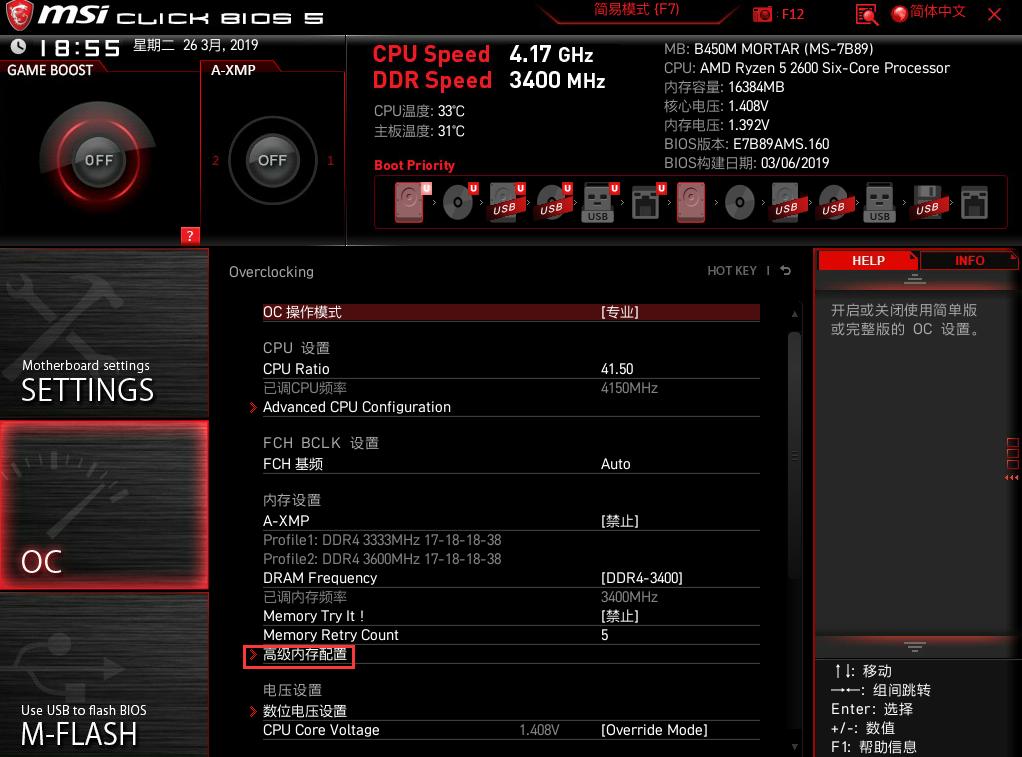
Task: Open OC 操作模式 [专业] option
Action: coord(511,312)
